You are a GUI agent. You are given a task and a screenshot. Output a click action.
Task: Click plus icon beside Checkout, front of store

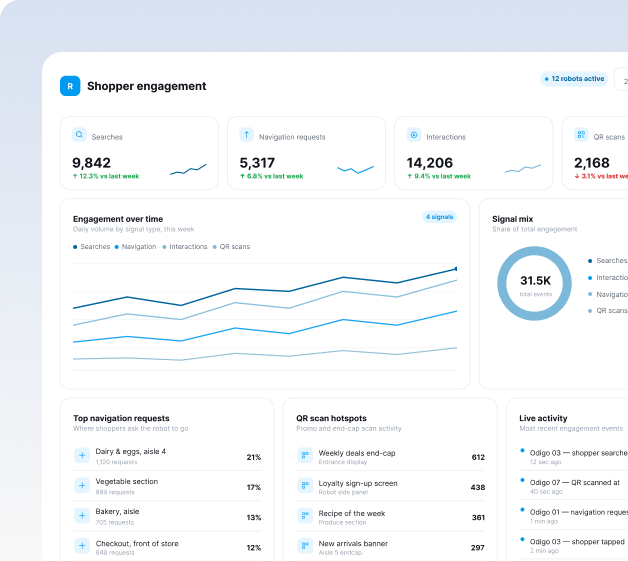click(x=82, y=545)
